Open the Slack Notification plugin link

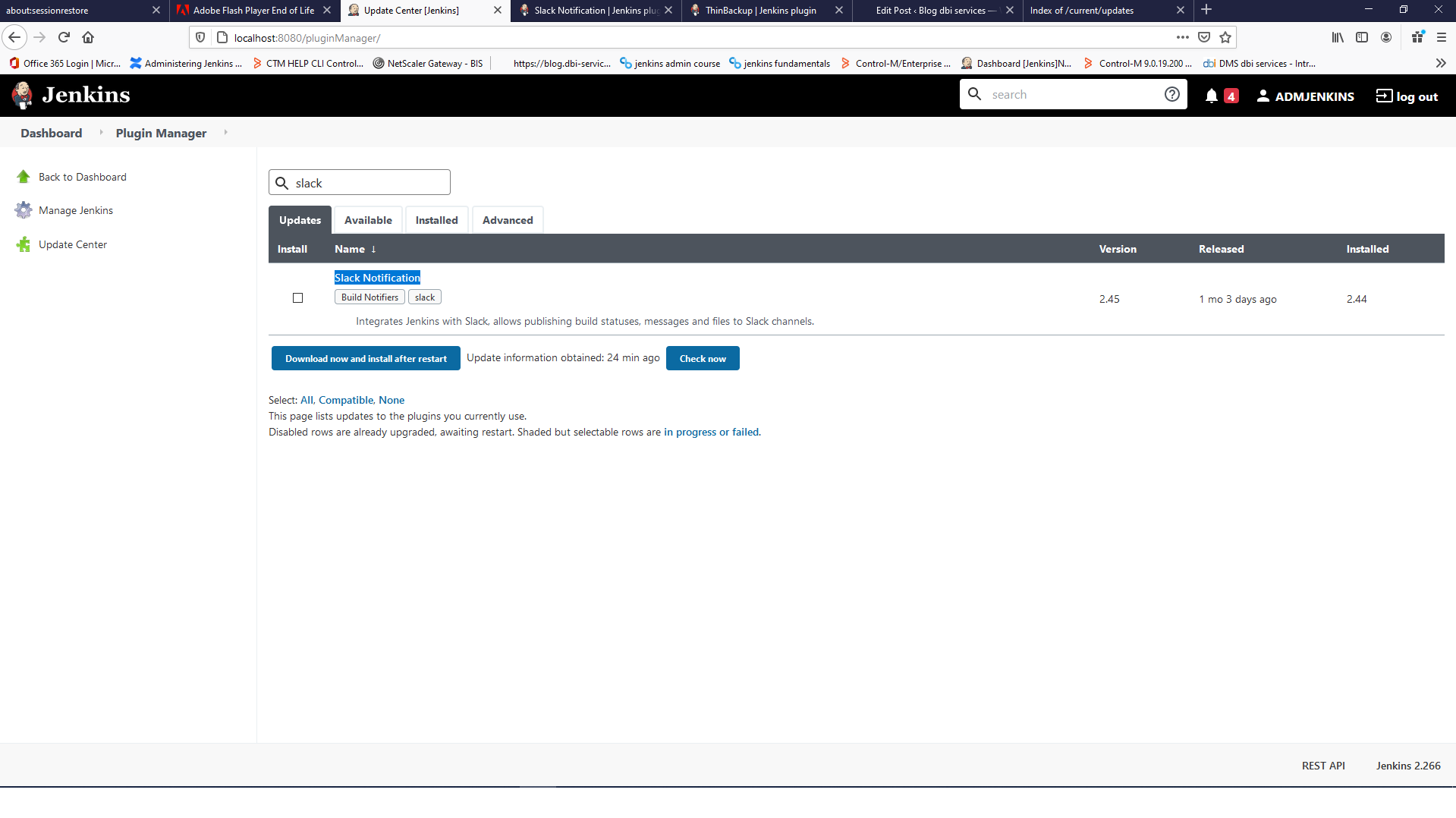(377, 278)
